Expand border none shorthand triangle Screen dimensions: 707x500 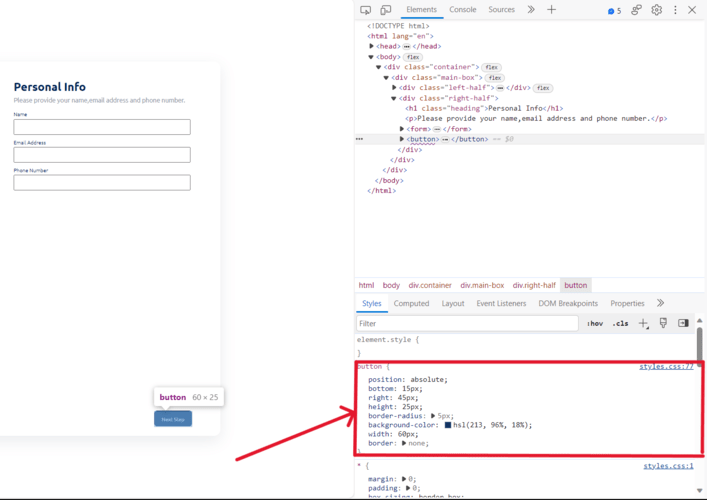pos(404,443)
